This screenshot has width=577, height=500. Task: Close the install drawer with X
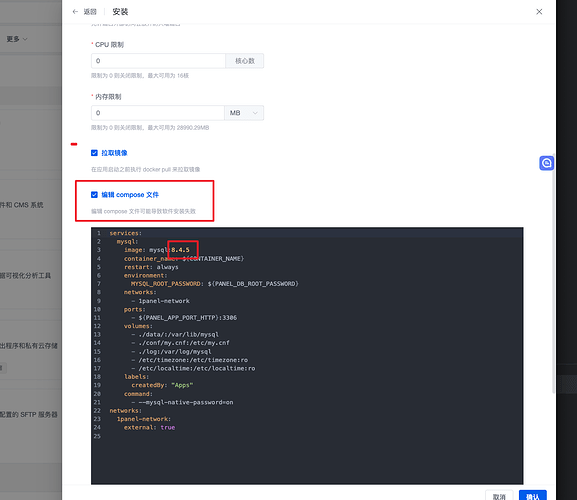tap(539, 12)
